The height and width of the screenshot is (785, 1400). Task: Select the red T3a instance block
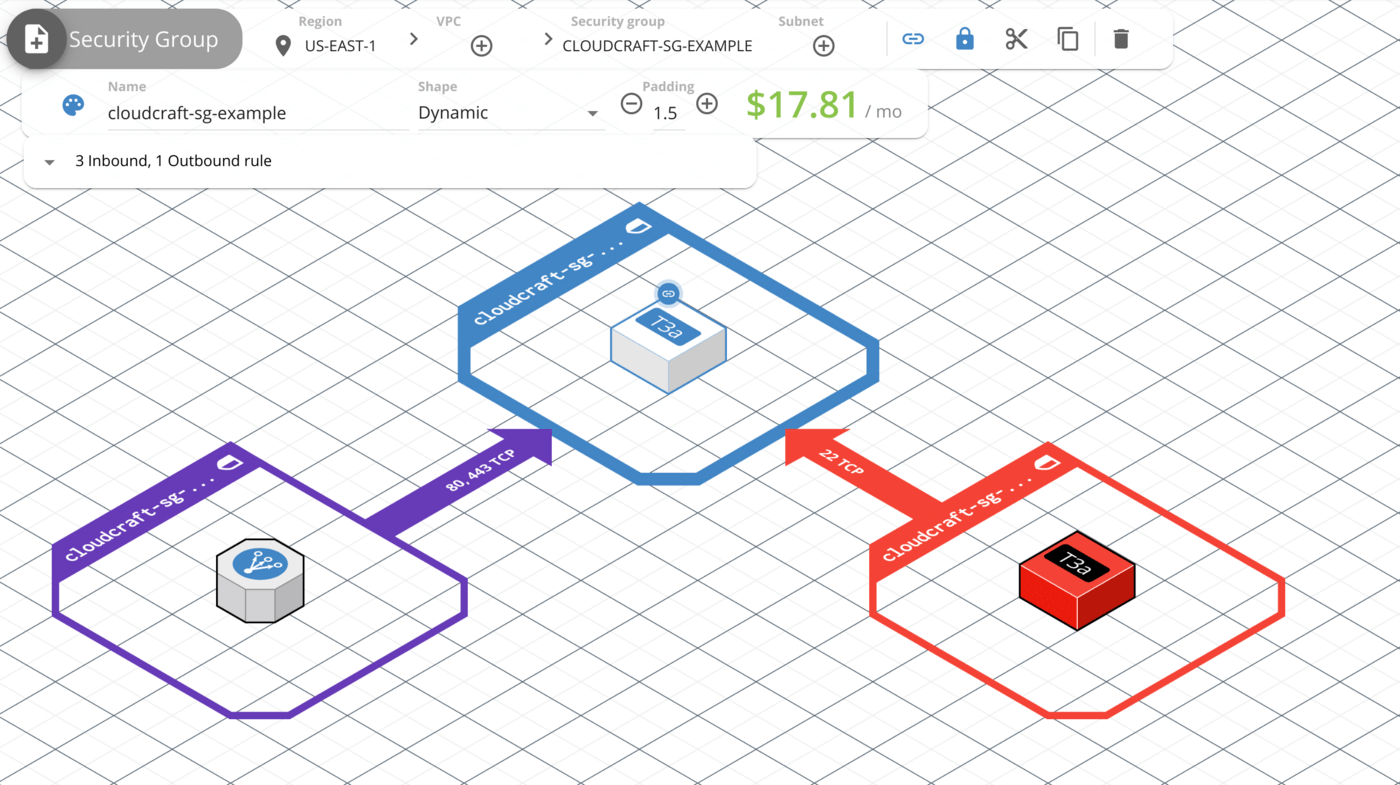pyautogui.click(x=1076, y=580)
